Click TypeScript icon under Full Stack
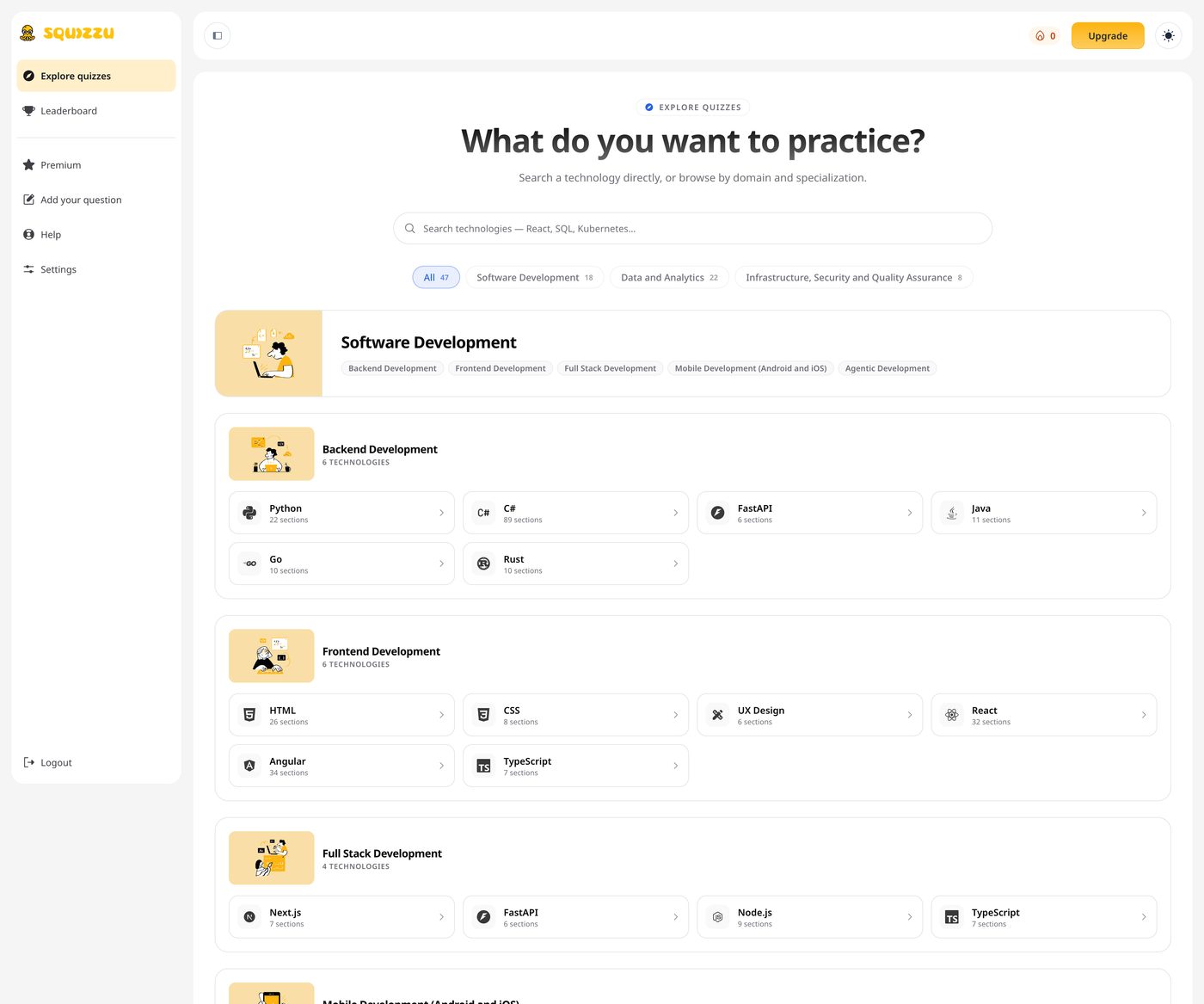1204x1004 pixels. [x=952, y=917]
